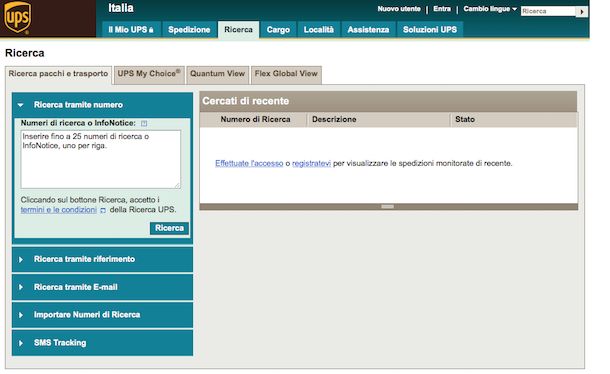This screenshot has width=610, height=374.
Task: Open the Località menu
Action: point(319,30)
